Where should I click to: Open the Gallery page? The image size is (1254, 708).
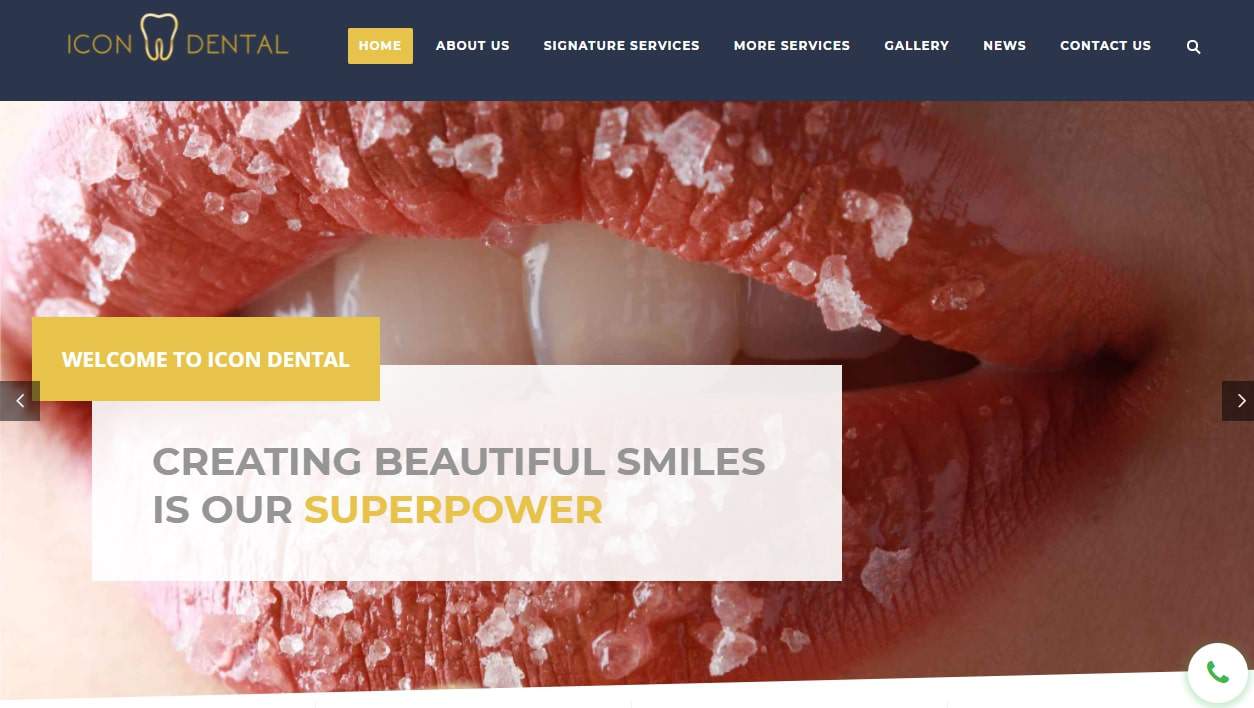[916, 46]
